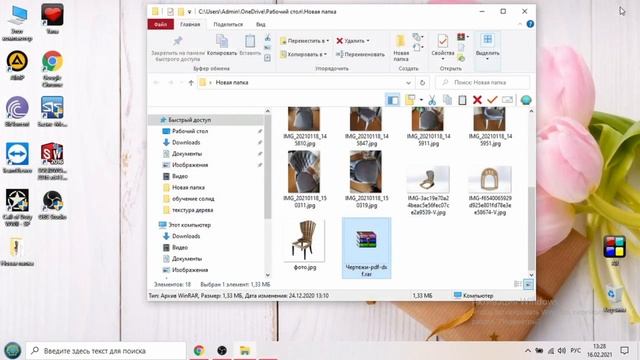The height and width of the screenshot is (360, 640).
Task: Click the scissors cut icon in the lower toolbar
Action: [x=432, y=100]
